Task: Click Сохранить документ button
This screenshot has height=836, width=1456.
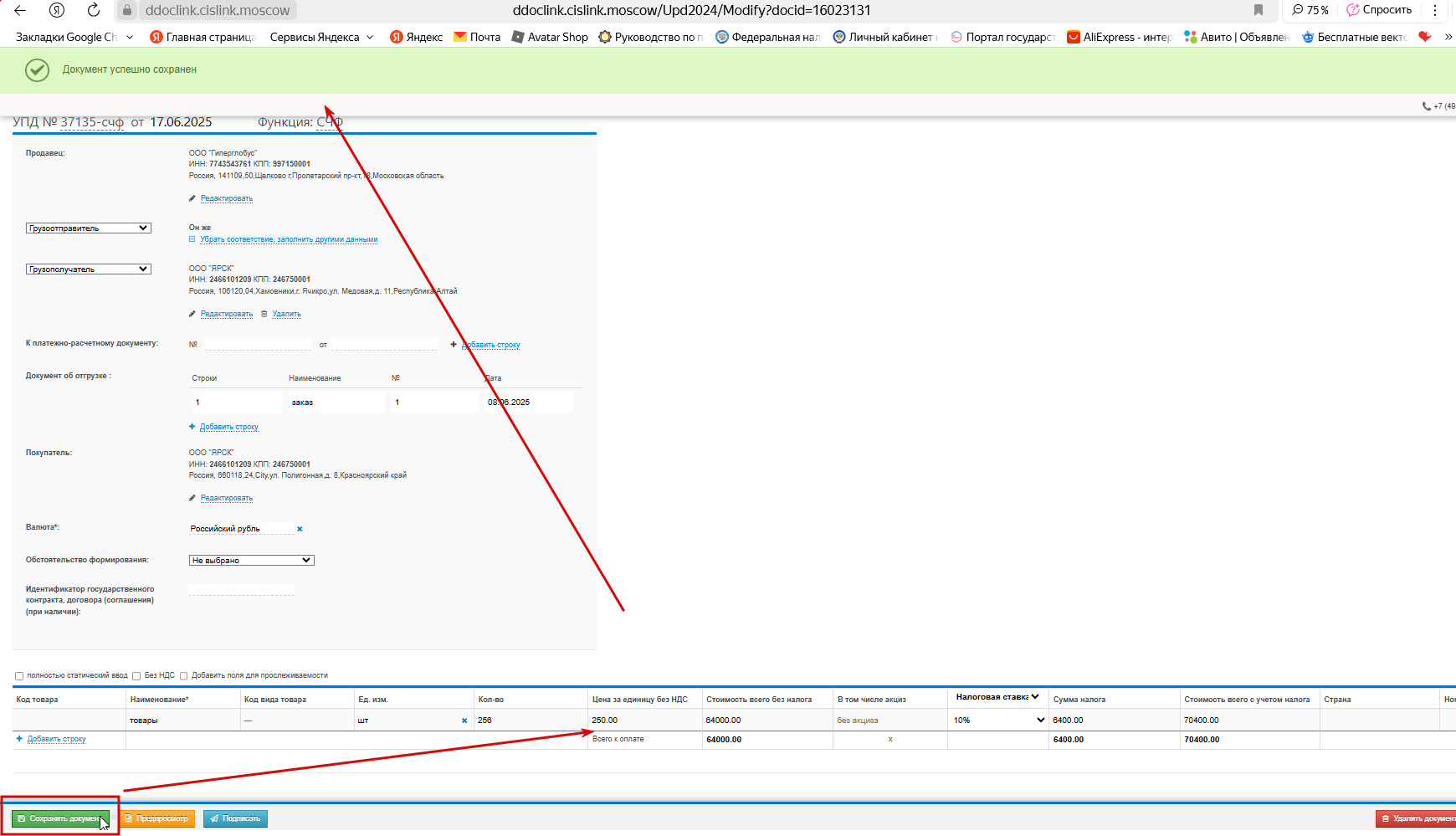Action: [x=60, y=818]
